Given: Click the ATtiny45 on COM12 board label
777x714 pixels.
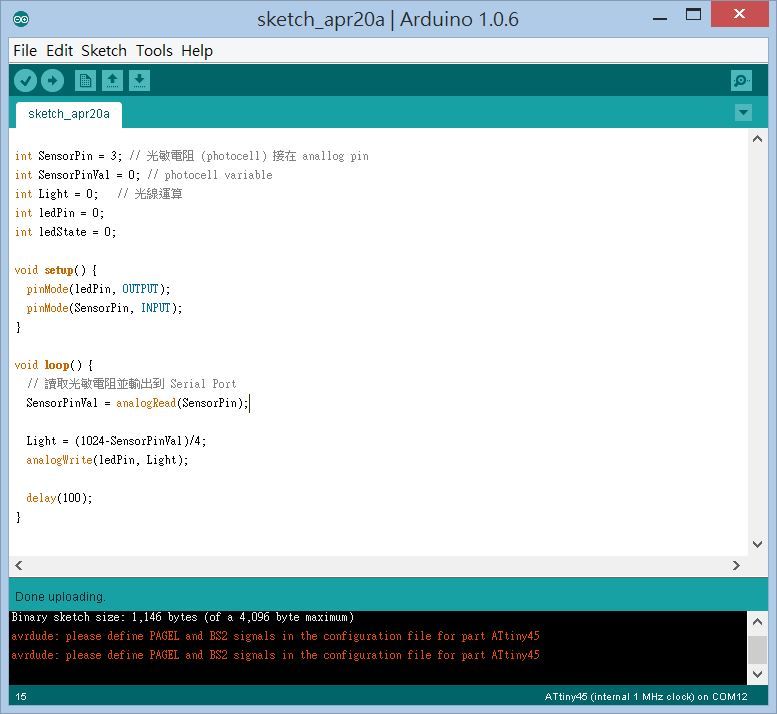Looking at the screenshot, I should click(645, 697).
